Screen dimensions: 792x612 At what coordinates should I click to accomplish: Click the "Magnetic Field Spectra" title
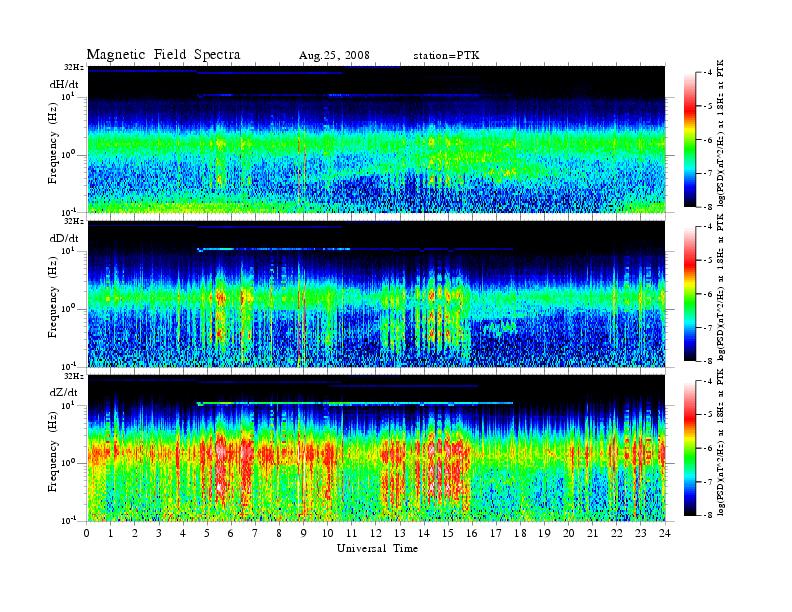coord(163,55)
